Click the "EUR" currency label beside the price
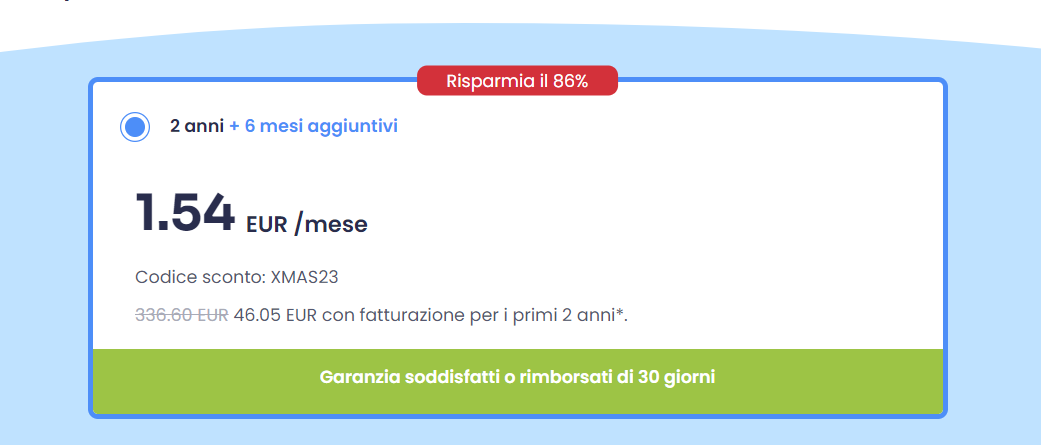The width and height of the screenshot is (1041, 445). [267, 225]
